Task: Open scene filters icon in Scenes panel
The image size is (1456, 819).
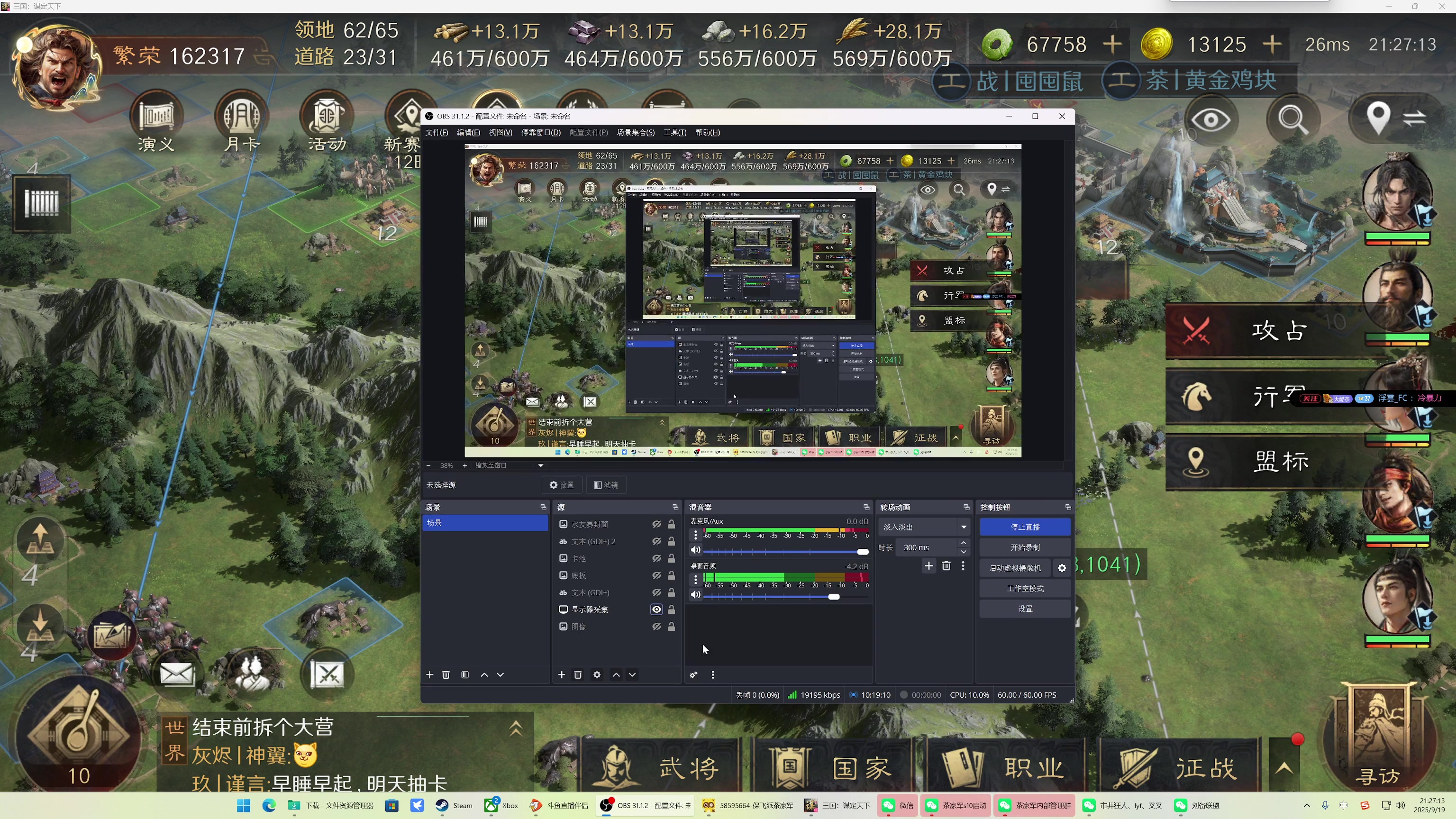Action: (464, 674)
